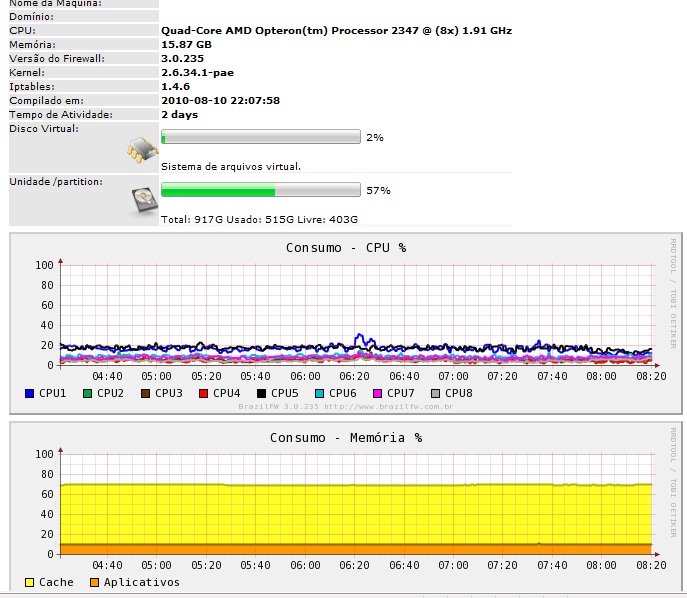This screenshot has width=687, height=598.
Task: Click the Versão do Firewall: label
Action: [x=57, y=59]
